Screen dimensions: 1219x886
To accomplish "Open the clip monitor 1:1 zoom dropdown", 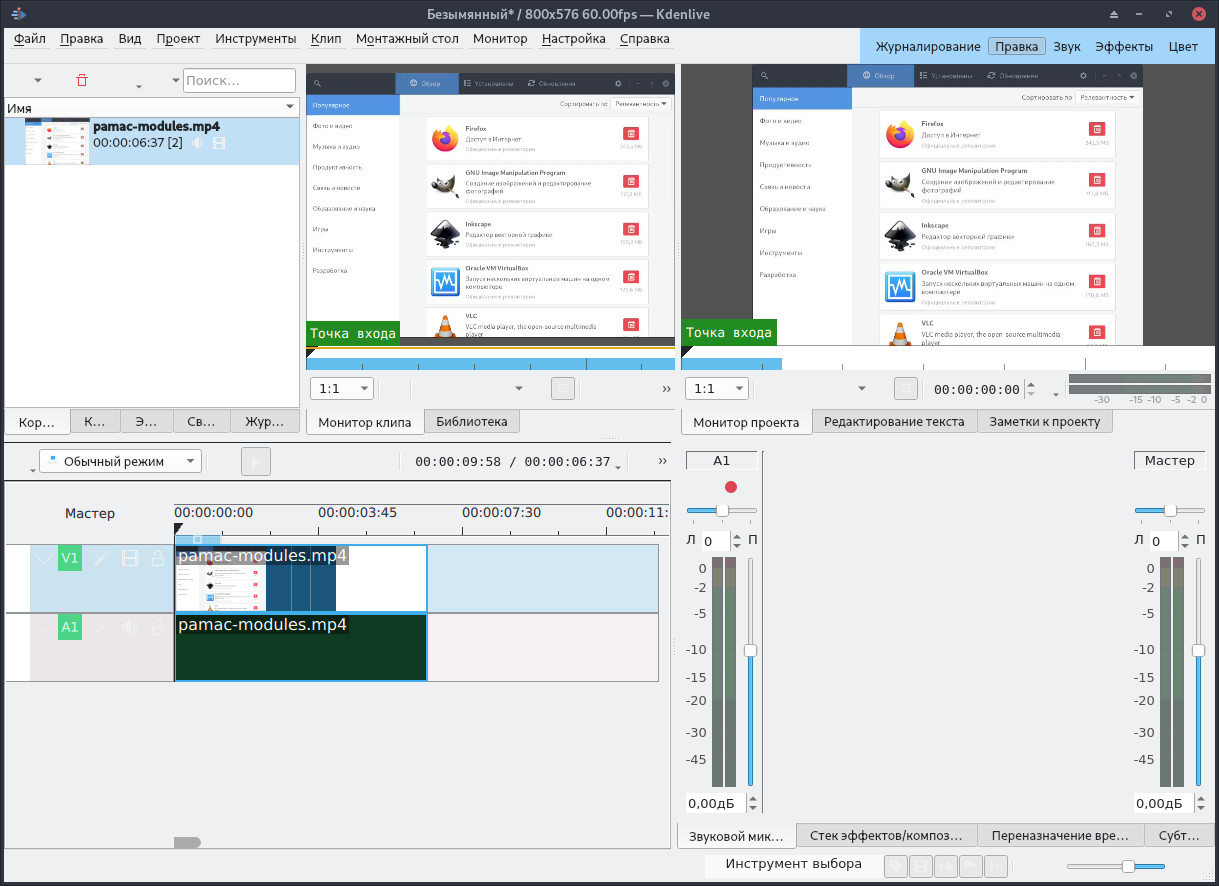I will (x=341, y=389).
